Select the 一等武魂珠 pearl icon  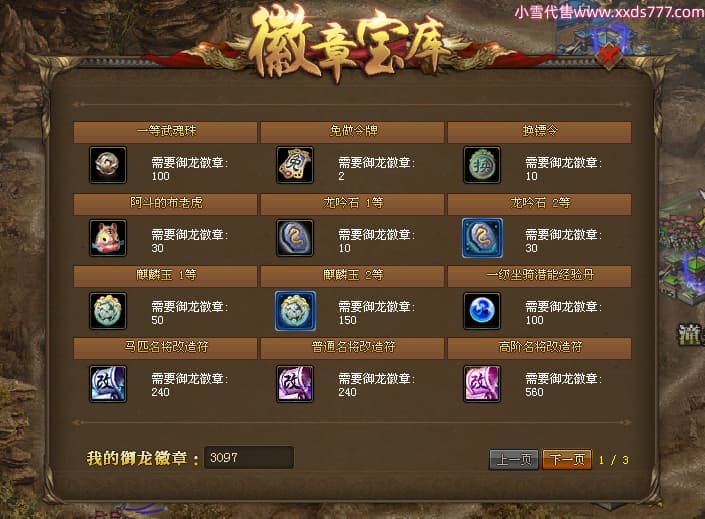pos(108,165)
